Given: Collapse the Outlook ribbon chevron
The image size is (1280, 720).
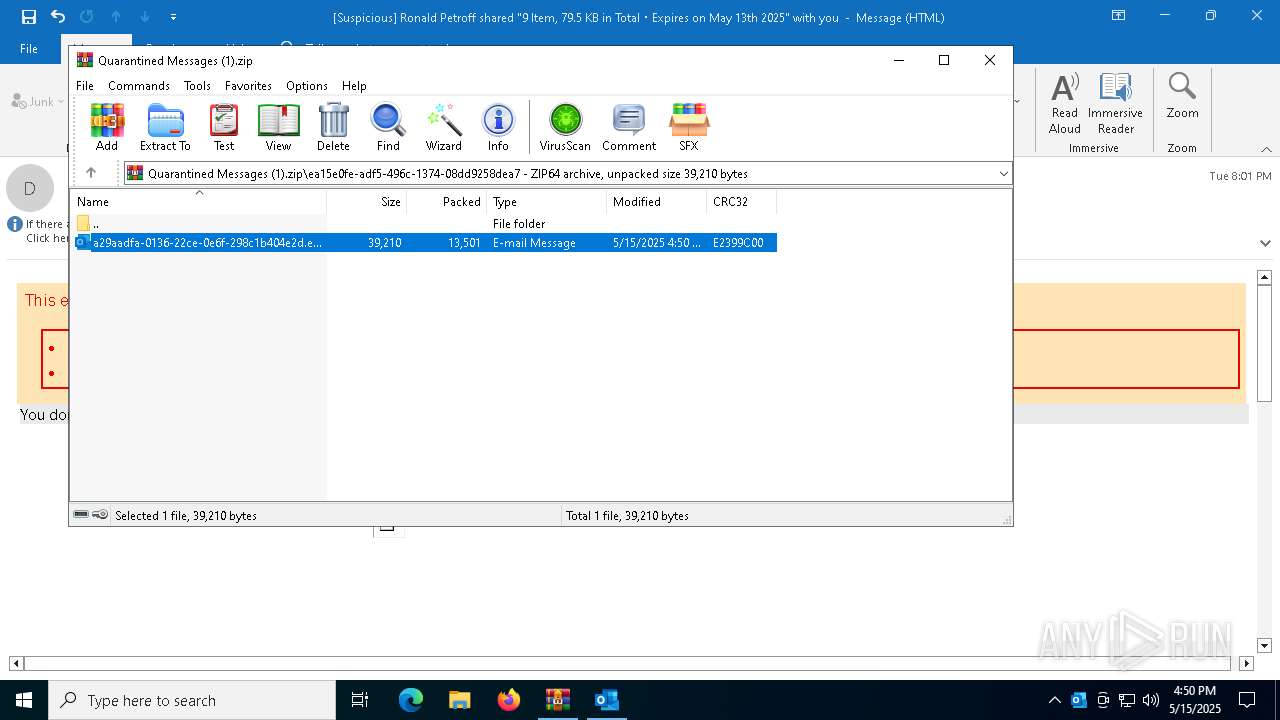Looking at the screenshot, I should coord(1265,149).
